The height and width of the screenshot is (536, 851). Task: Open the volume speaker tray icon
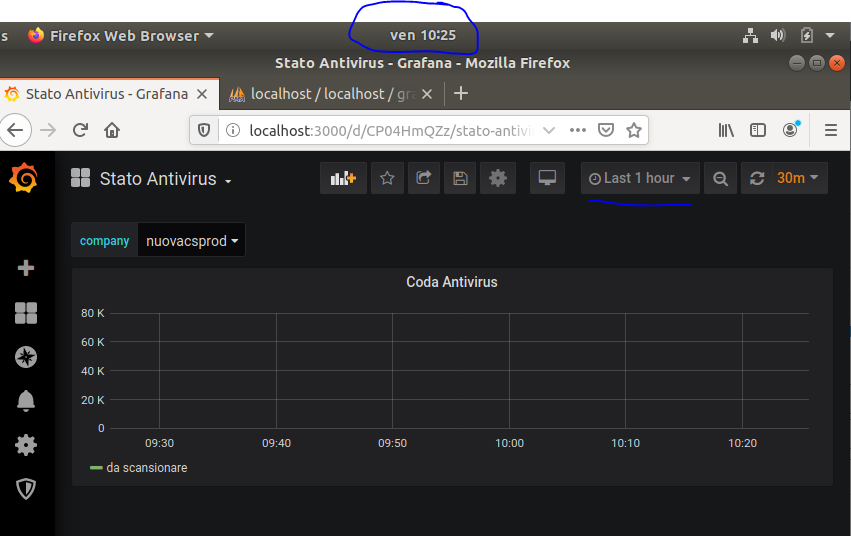778,36
